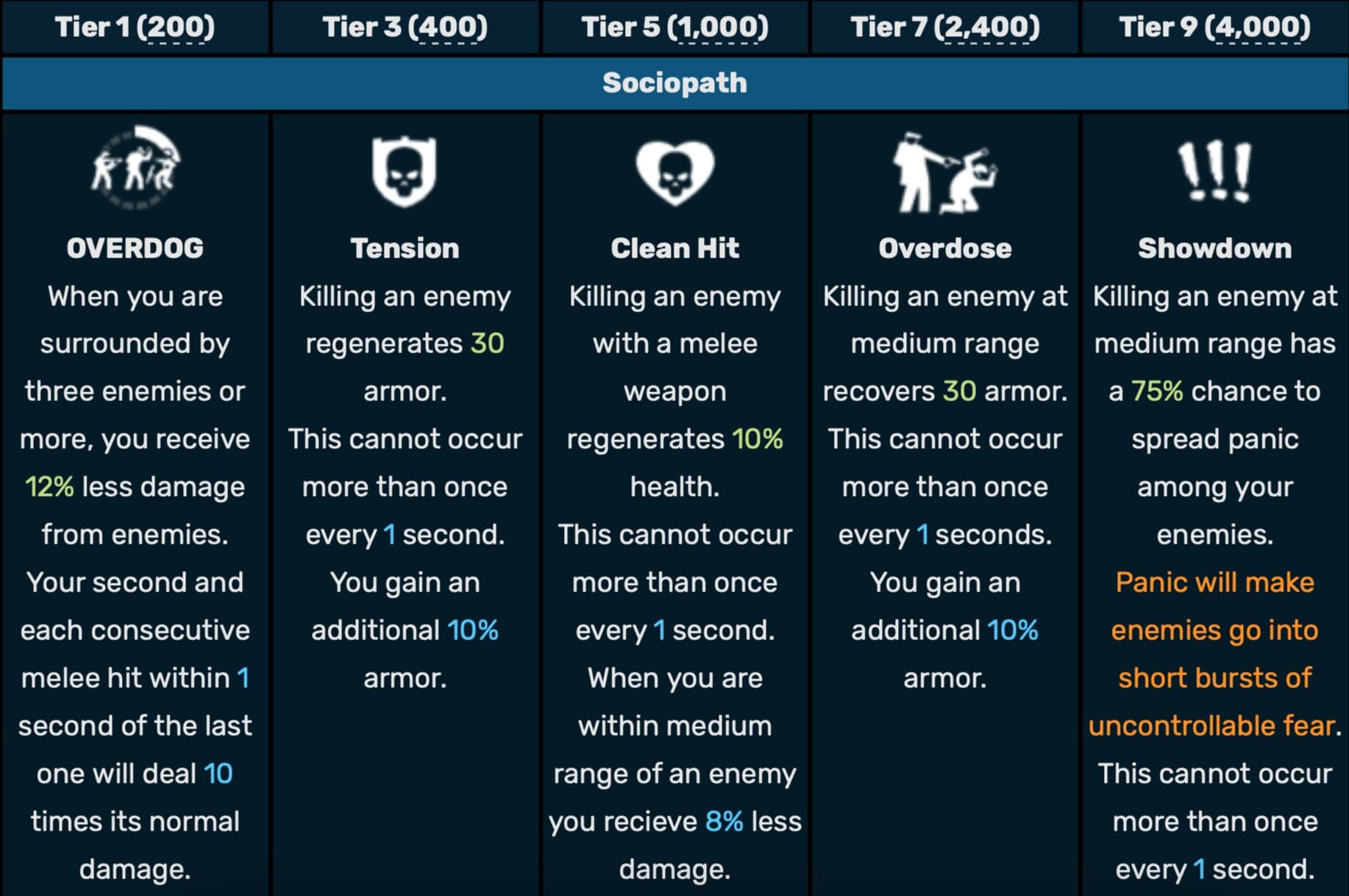
Task: Click the green 12% value in Overdog
Action: point(49,487)
